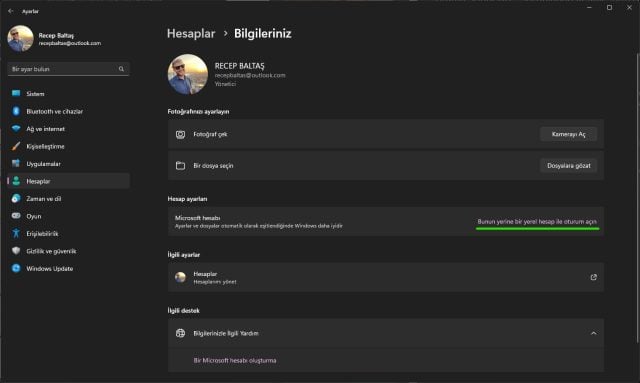Click the recepbaltas@outlook.com text in sidebar
Screen dimensions: 640x383
[70, 43]
